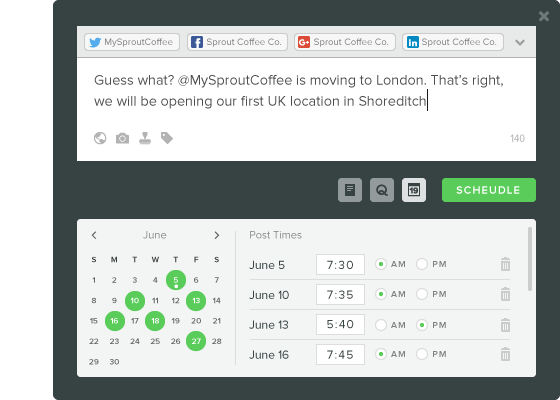Click the globe location icon in composer
Screen dimensions: 560x400
pos(100,138)
